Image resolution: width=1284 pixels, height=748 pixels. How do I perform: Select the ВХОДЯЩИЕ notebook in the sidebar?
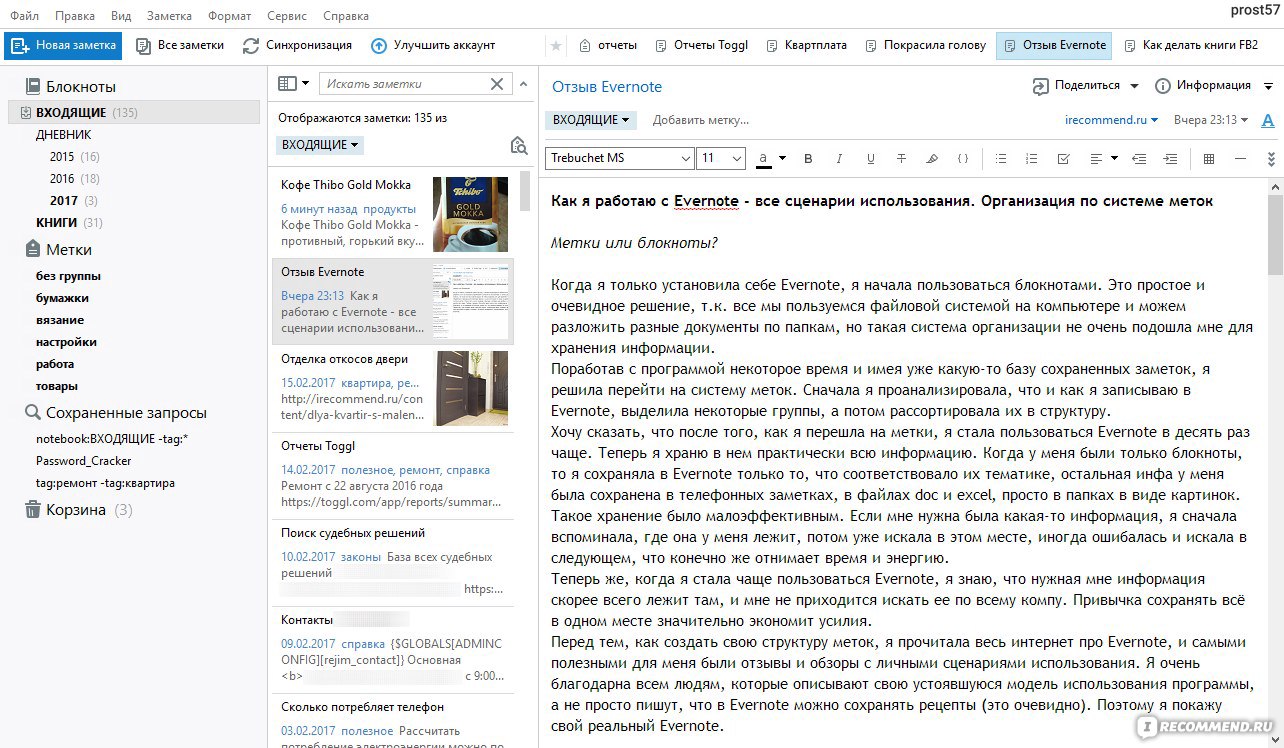pyautogui.click(x=134, y=113)
